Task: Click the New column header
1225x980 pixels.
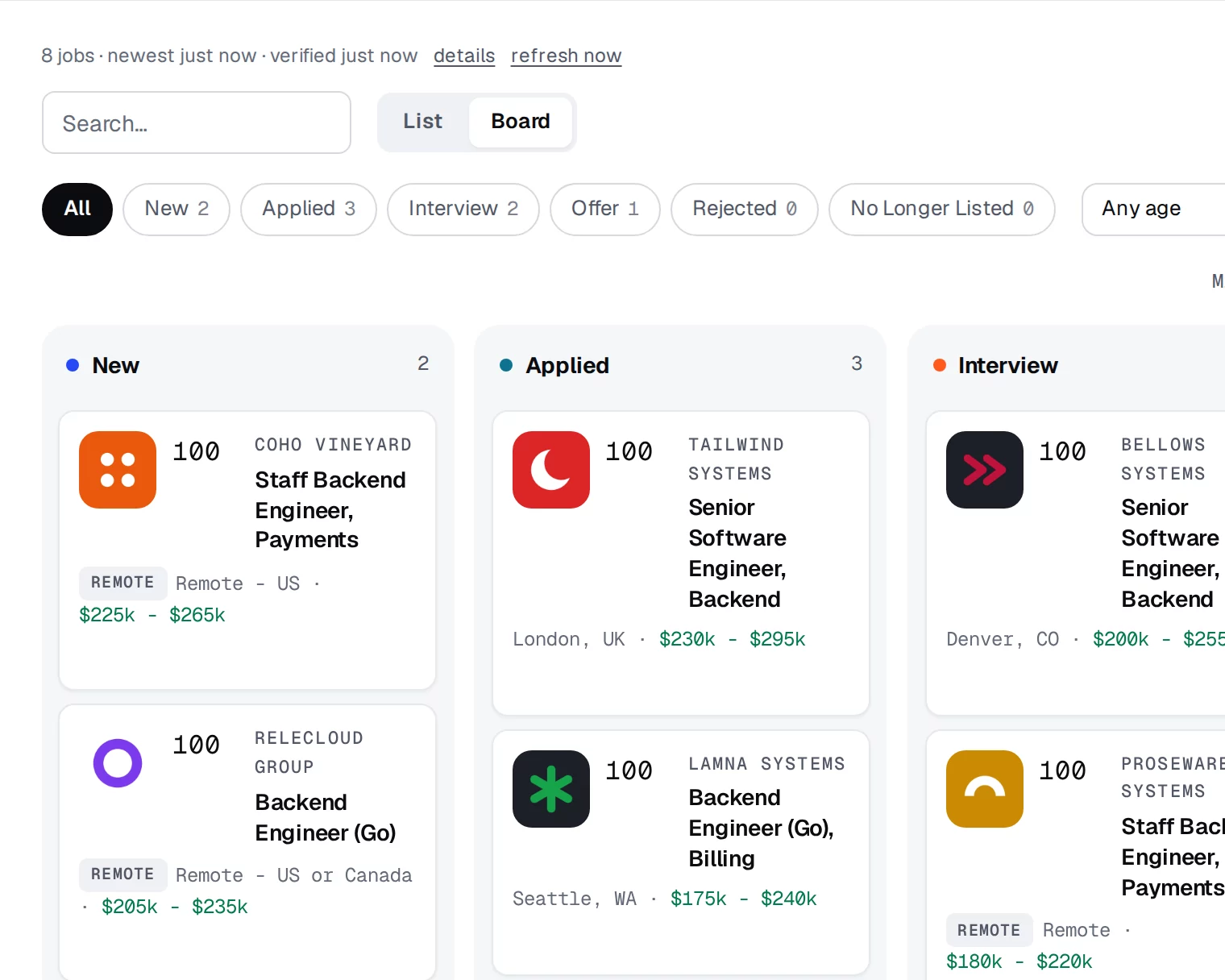Action: [116, 366]
